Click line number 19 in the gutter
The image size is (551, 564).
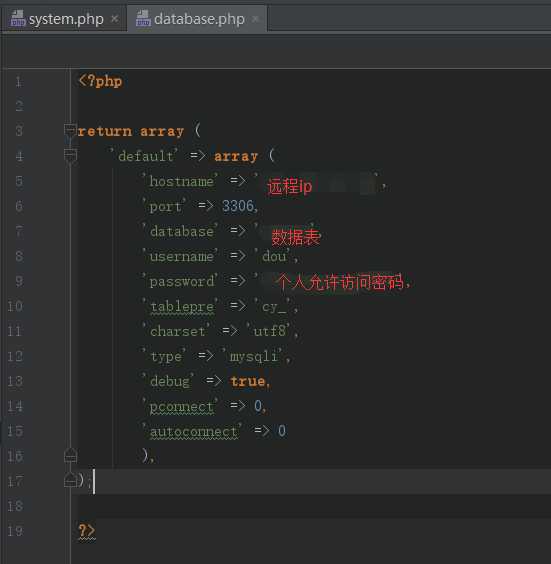[15, 531]
